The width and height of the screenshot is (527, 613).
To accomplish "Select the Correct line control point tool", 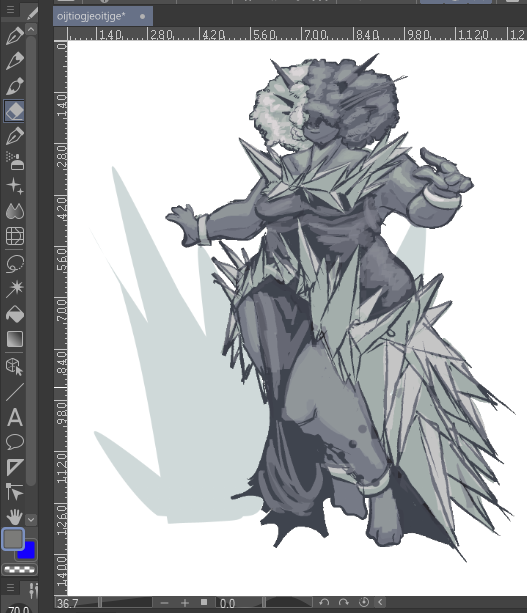I will click(x=14, y=492).
